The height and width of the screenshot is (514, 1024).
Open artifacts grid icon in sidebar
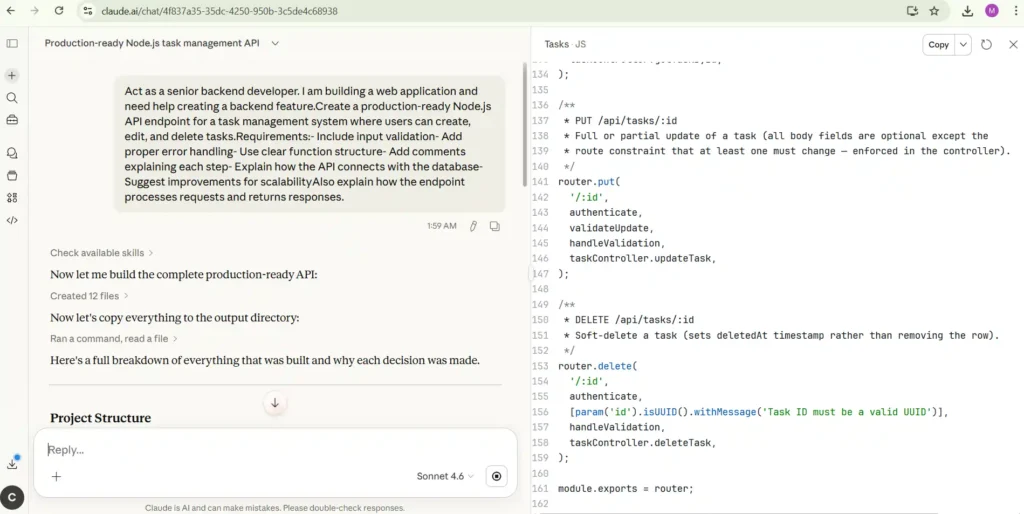[x=12, y=198]
